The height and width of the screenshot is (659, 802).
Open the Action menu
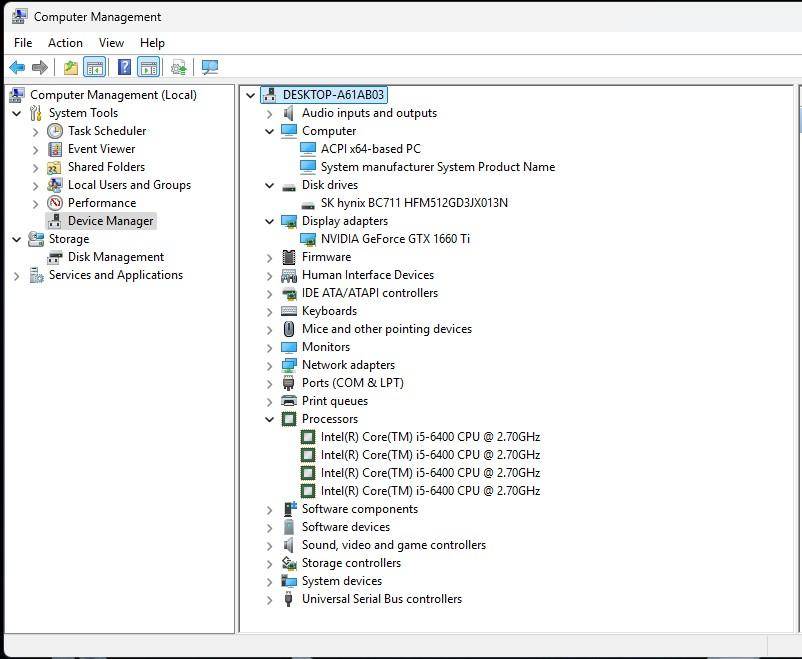pos(65,43)
